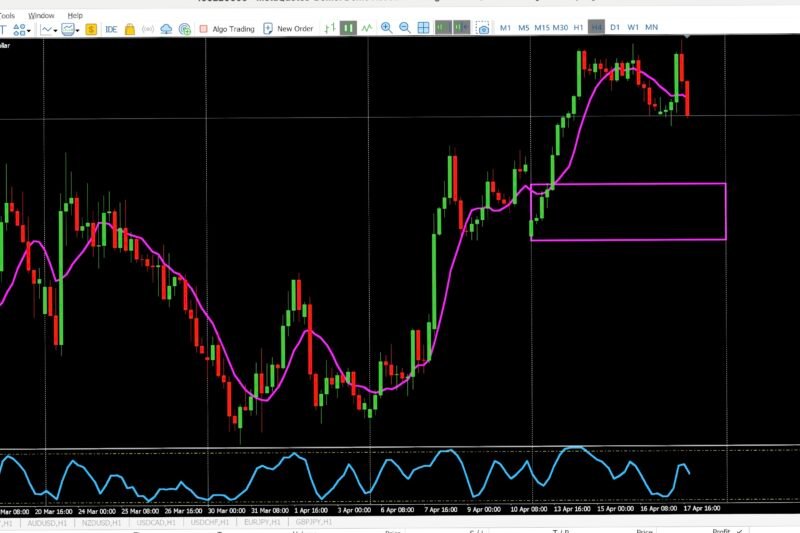Toggle chart shift button
This screenshot has width=800, height=533.
click(461, 27)
